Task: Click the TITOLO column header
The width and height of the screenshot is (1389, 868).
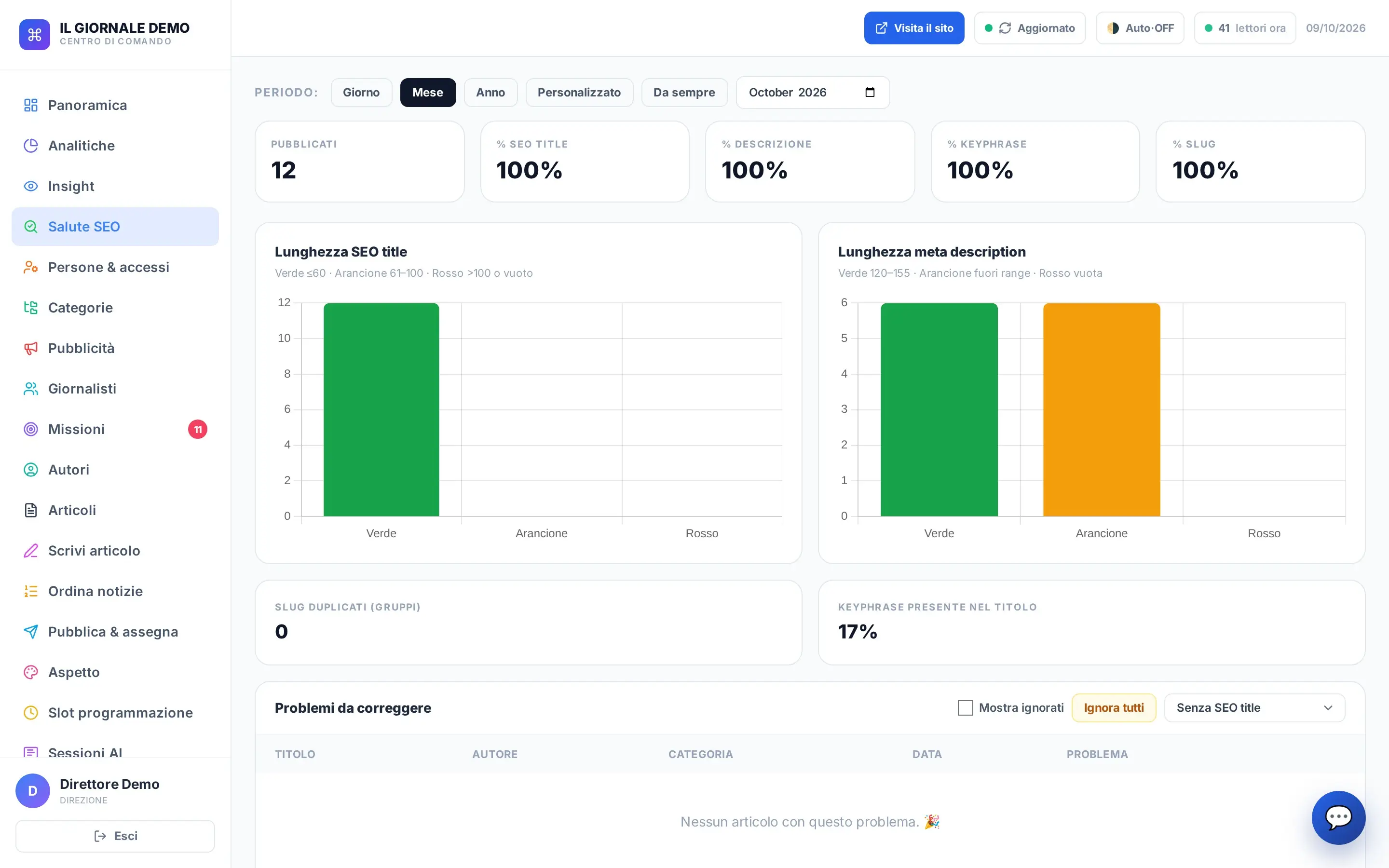Action: [295, 754]
